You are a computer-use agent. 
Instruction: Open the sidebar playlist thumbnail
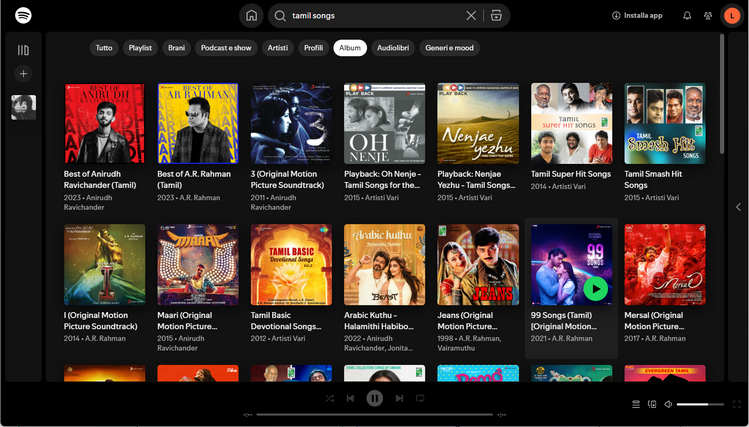pyautogui.click(x=23, y=107)
